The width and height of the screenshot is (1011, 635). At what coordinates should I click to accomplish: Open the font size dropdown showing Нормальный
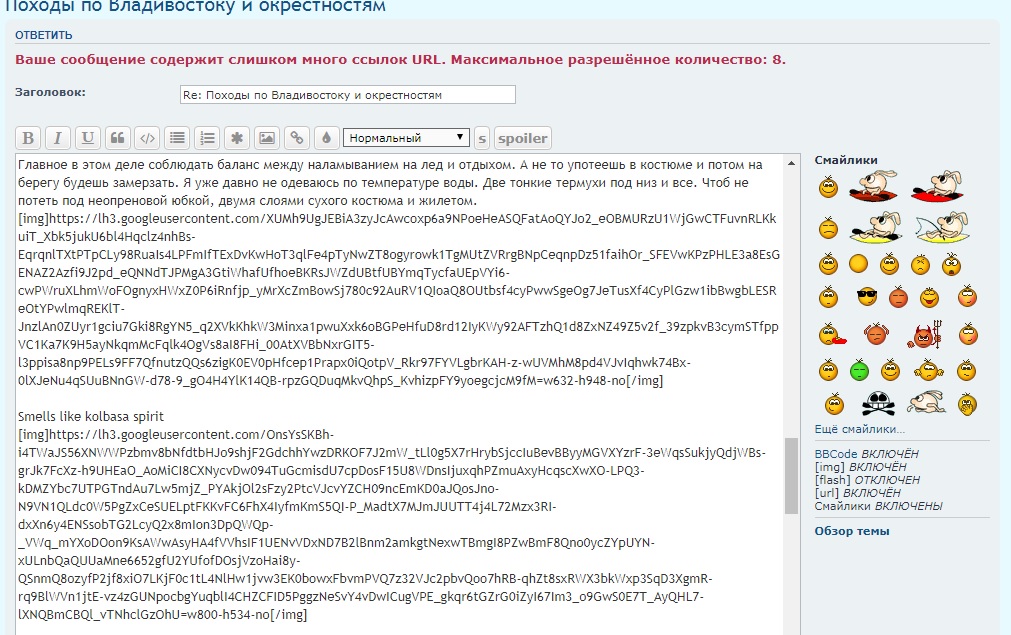point(405,138)
